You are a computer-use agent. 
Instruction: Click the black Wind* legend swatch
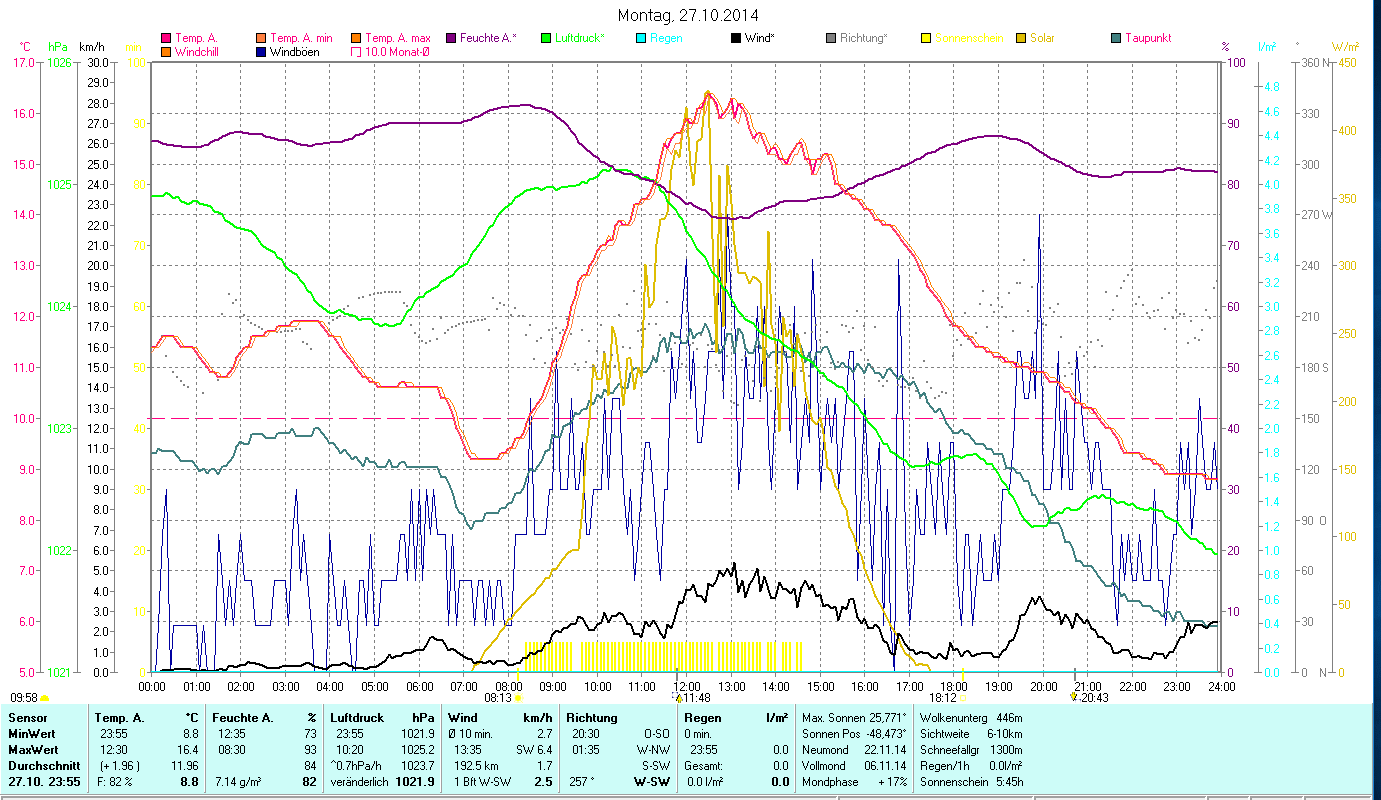click(736, 39)
